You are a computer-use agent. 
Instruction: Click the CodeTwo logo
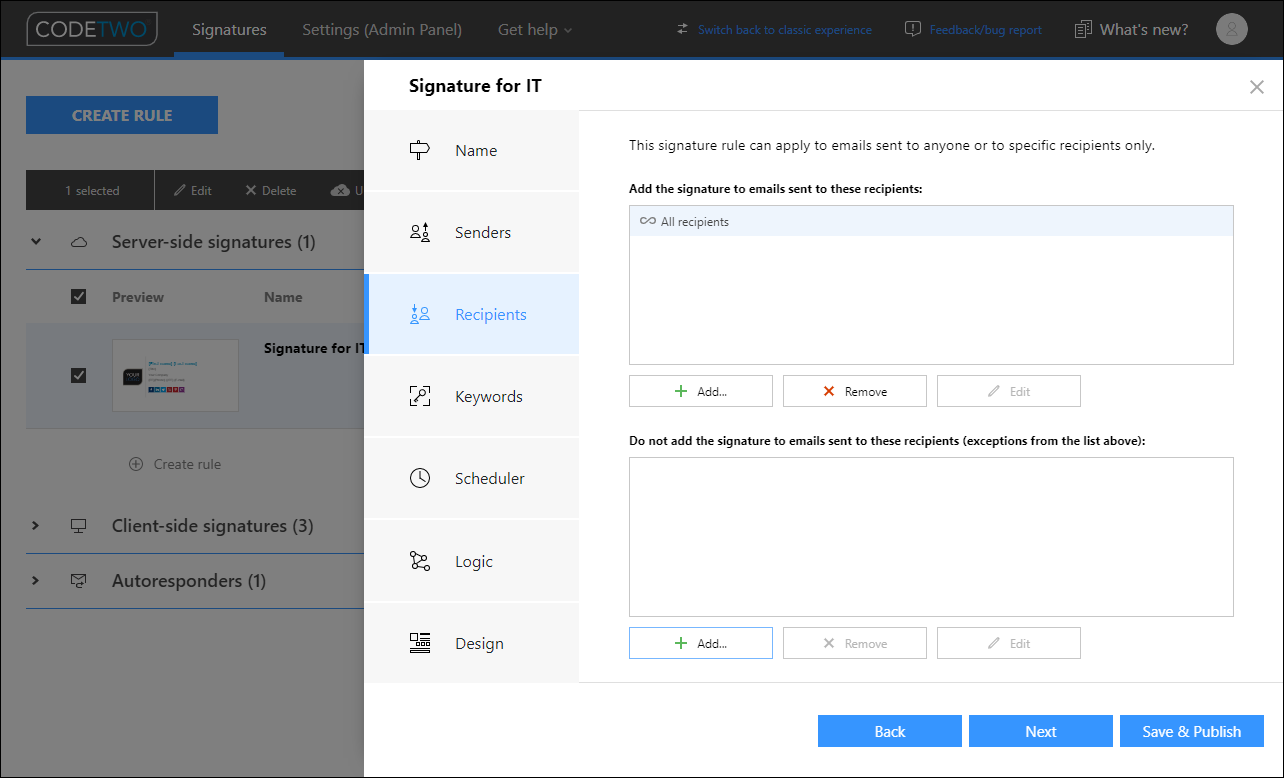[92, 29]
